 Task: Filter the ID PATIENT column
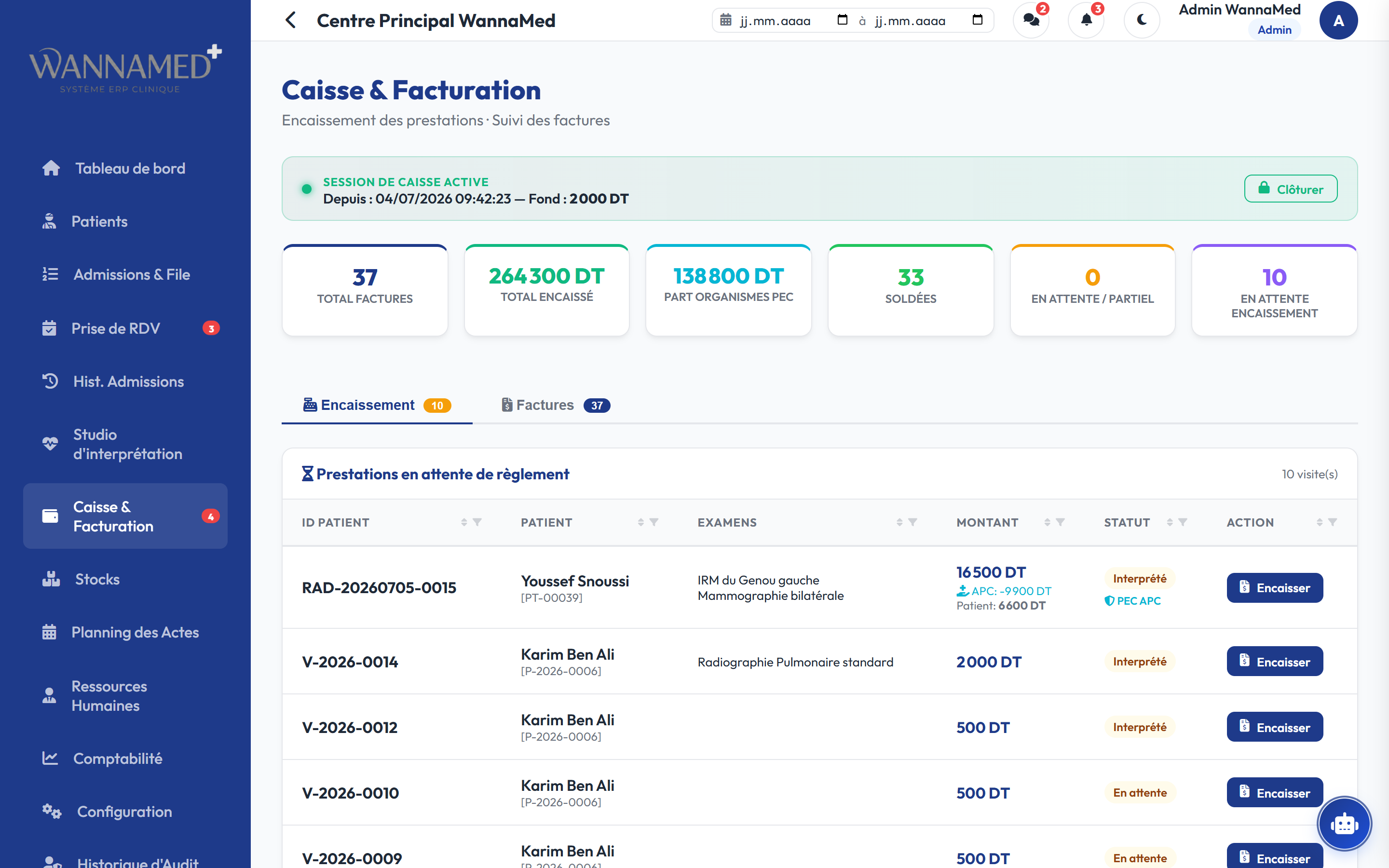click(x=477, y=522)
